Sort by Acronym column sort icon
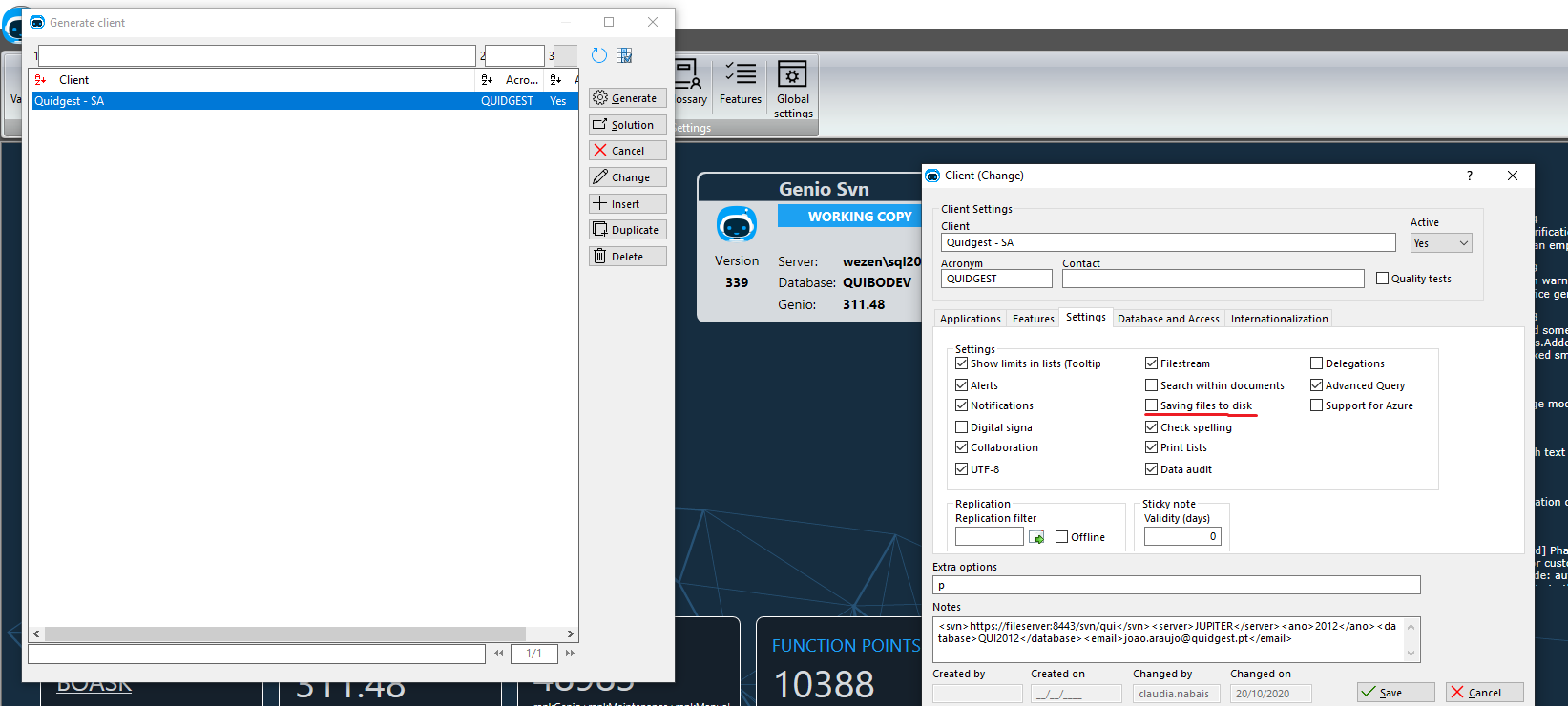Screen dimensions: 1568x706 (x=487, y=80)
